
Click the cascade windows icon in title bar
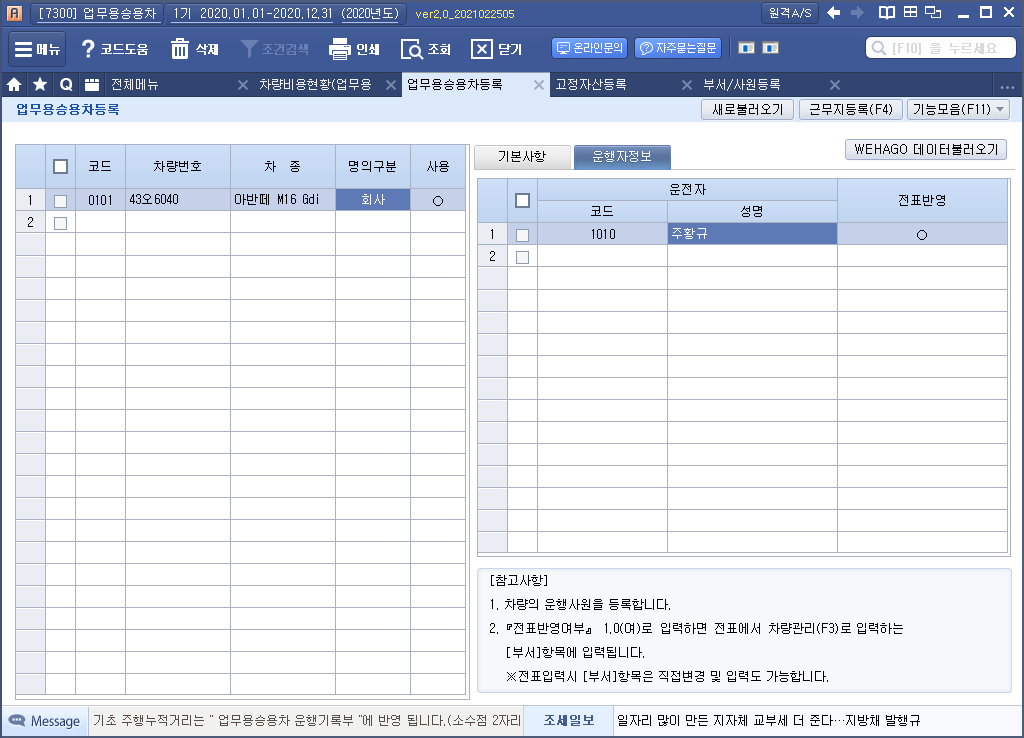coord(933,12)
